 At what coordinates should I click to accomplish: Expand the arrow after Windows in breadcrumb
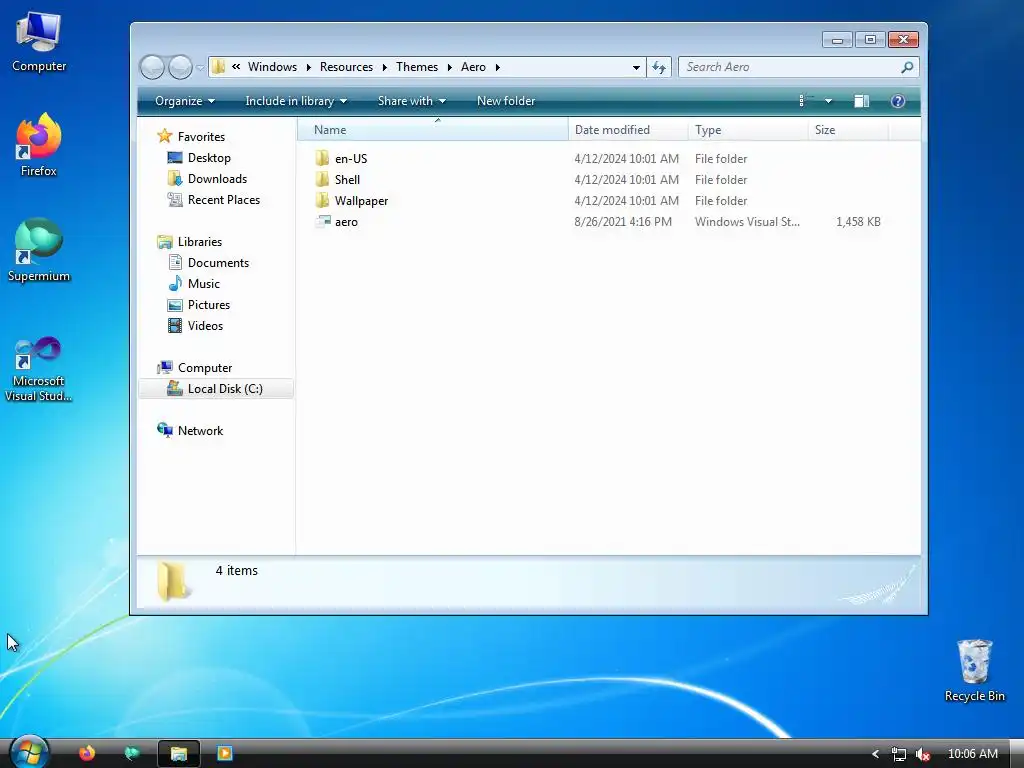[x=308, y=67]
